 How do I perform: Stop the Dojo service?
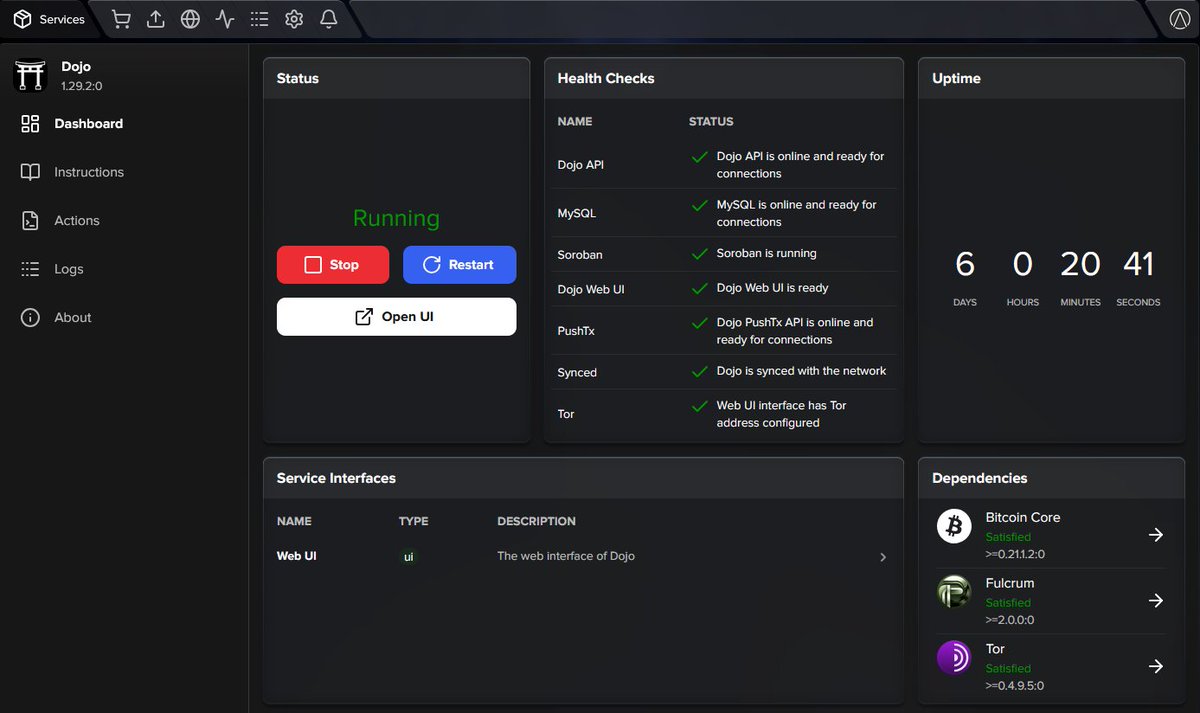tap(333, 265)
